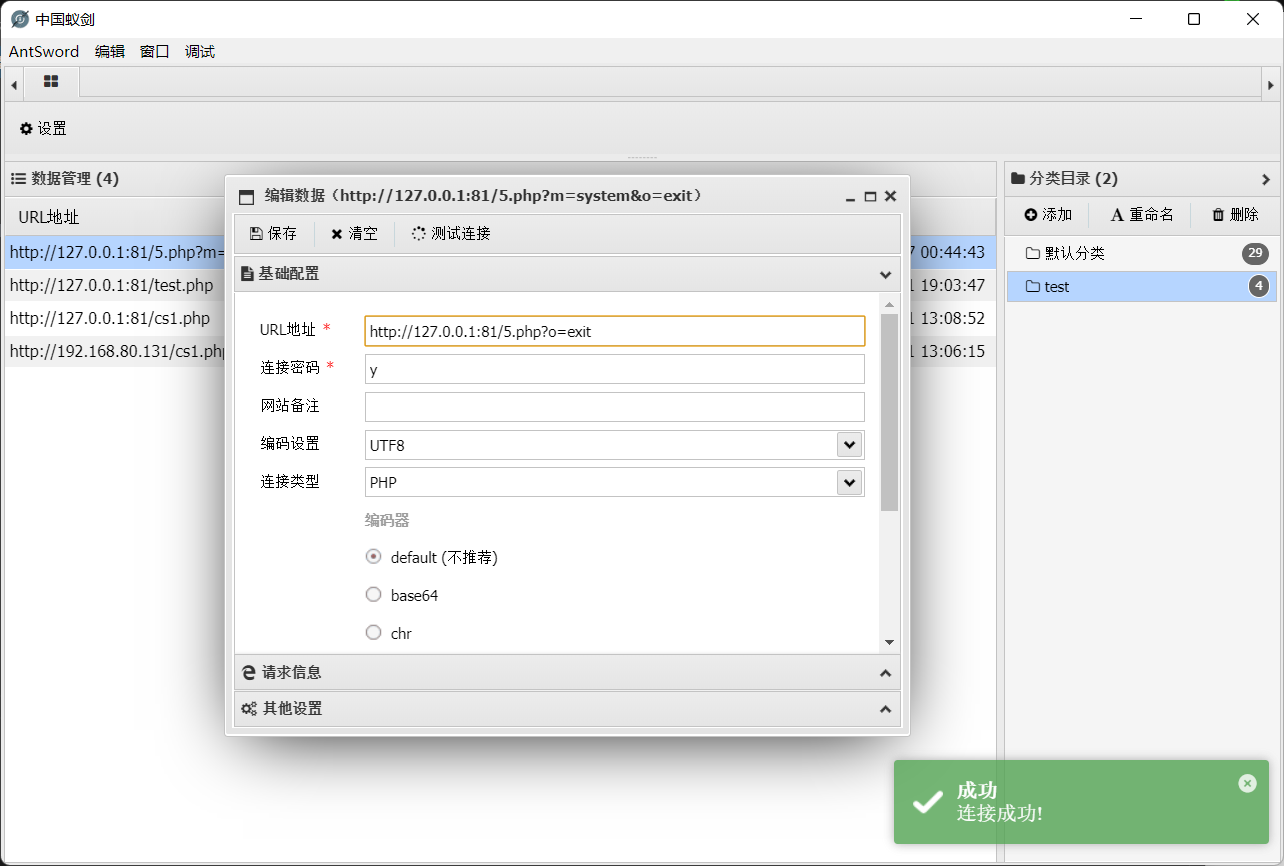This screenshot has height=866, width=1284.
Task: Click the AntSword app title icon
Action: [x=19, y=19]
